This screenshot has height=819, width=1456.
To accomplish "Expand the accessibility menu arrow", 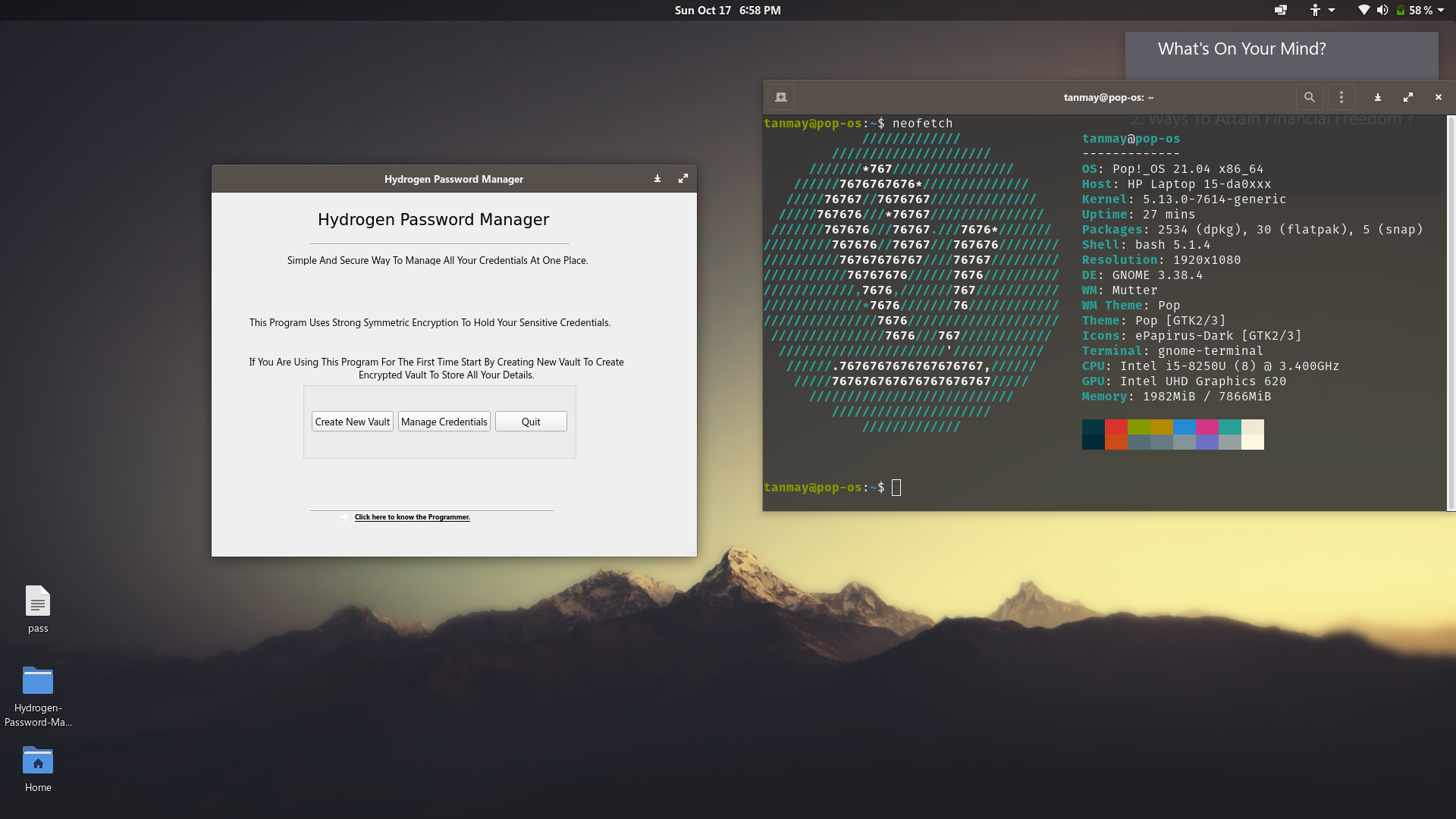I will point(1332,11).
